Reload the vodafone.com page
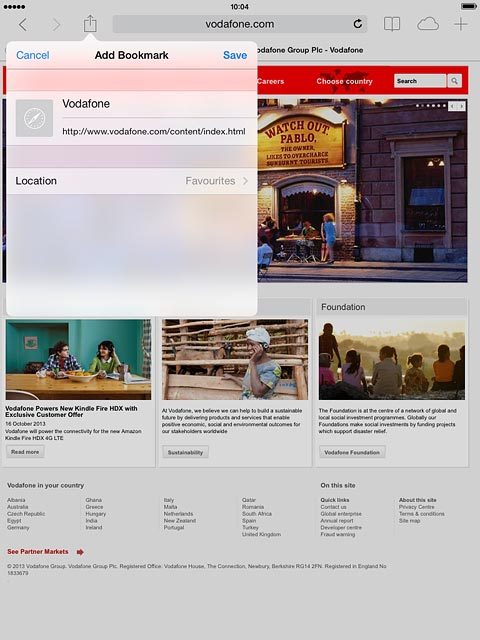 tap(358, 24)
